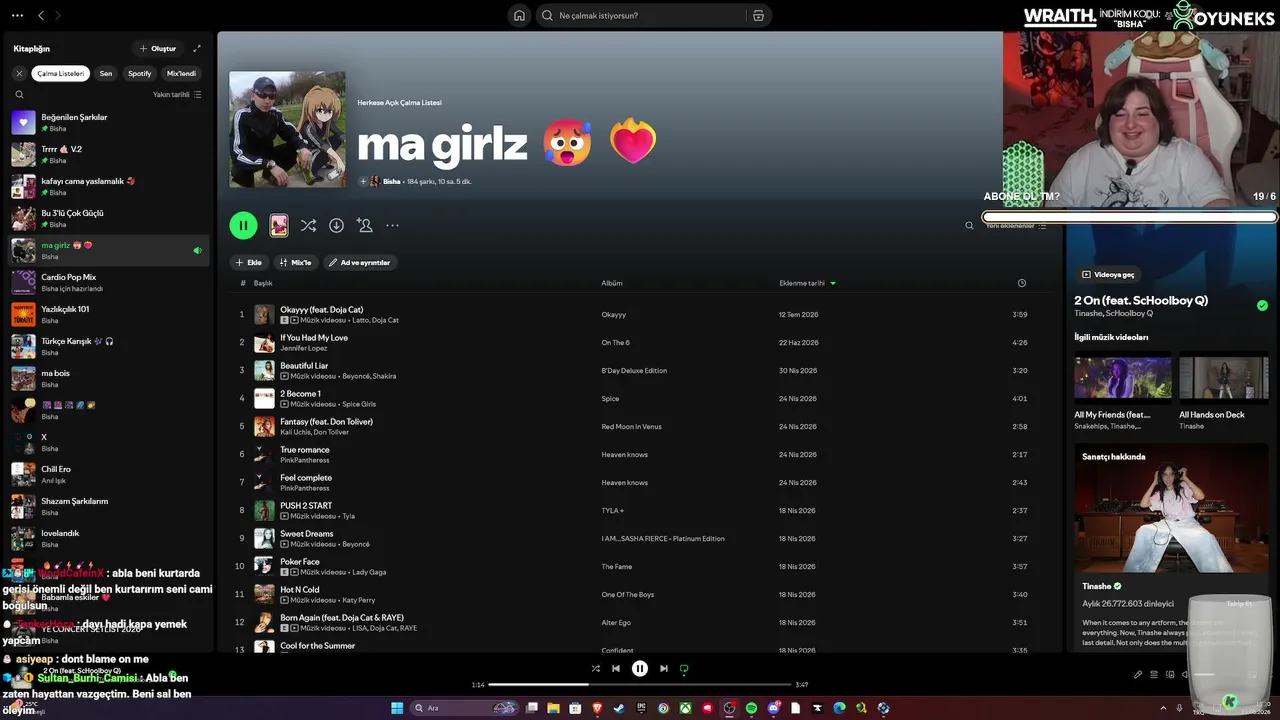Change track list sort order 'Yeni eklenenler'
This screenshot has height=720, width=1280.
pyautogui.click(x=1016, y=226)
